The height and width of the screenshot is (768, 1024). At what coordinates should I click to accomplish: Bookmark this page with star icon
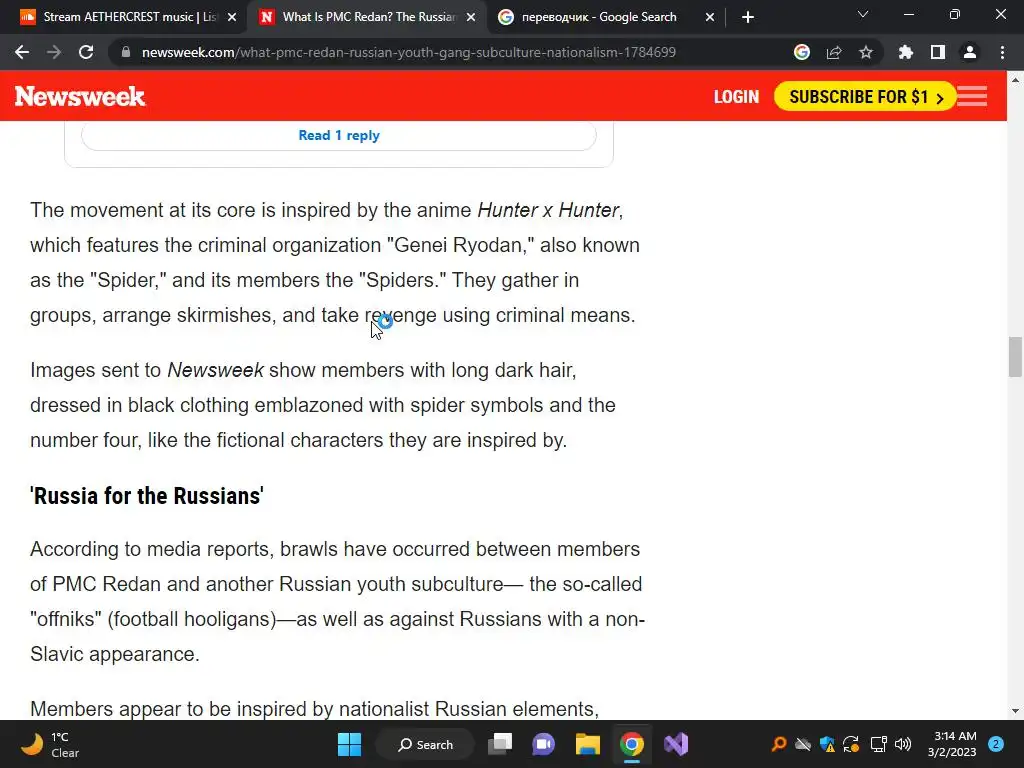pyautogui.click(x=866, y=52)
